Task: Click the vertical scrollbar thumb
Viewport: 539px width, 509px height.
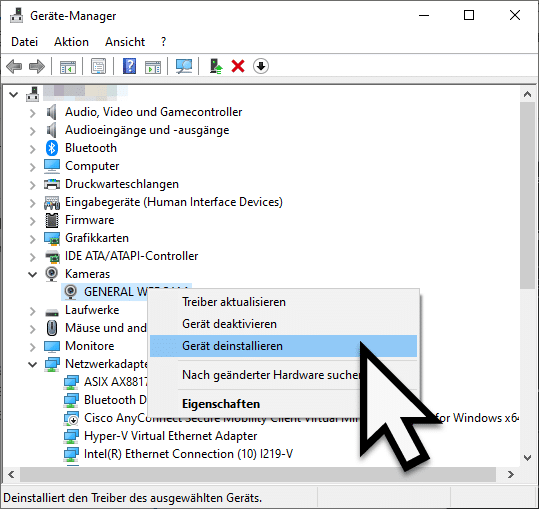Action: click(x=527, y=196)
